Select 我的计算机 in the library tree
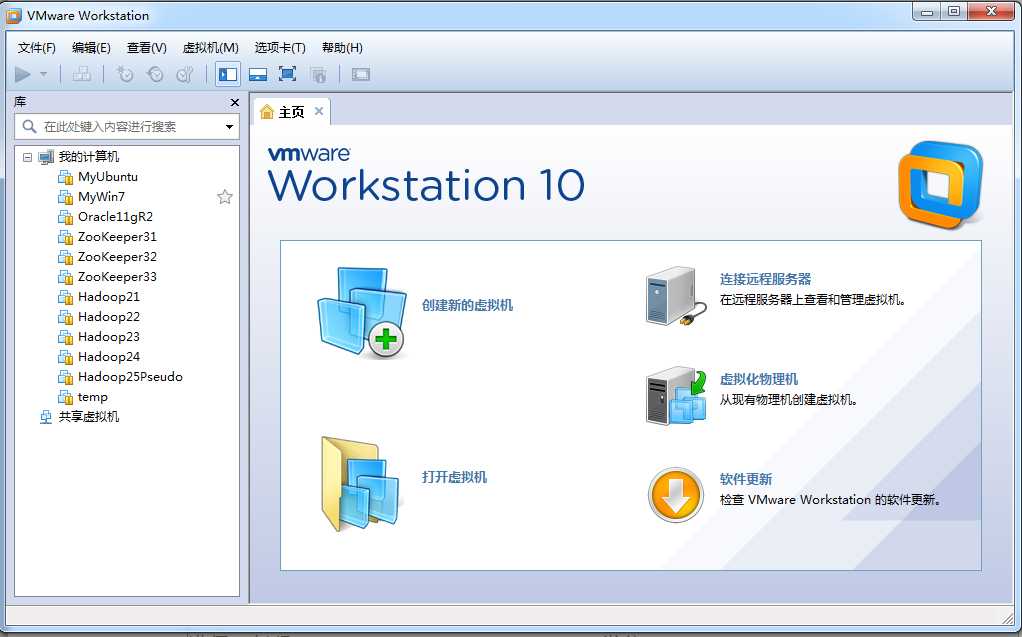The height and width of the screenshot is (637, 1022). click(89, 156)
